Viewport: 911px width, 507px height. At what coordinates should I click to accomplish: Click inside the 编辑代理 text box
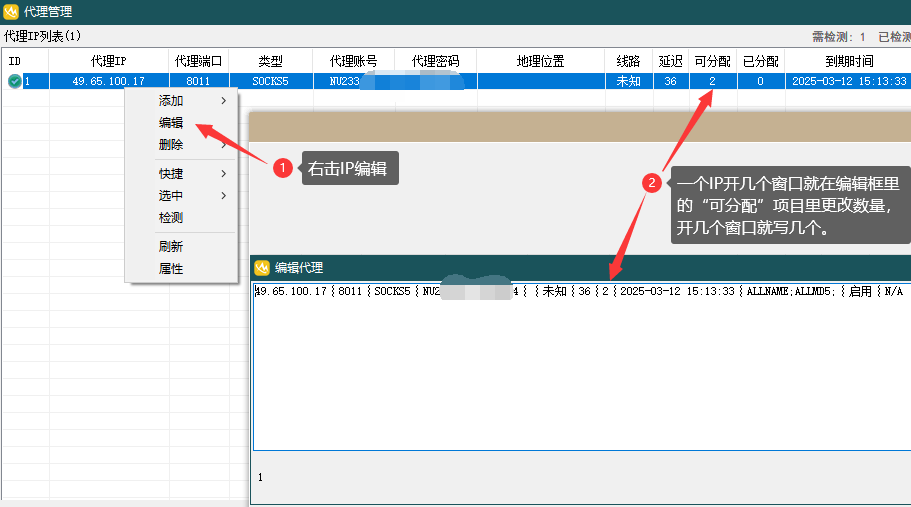[580, 380]
